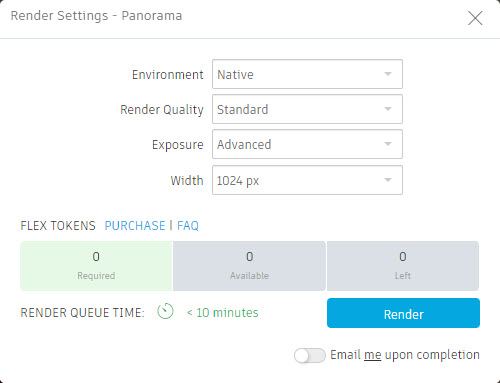500x383 pixels.
Task: Click the Width dropdown arrow
Action: pos(388,180)
